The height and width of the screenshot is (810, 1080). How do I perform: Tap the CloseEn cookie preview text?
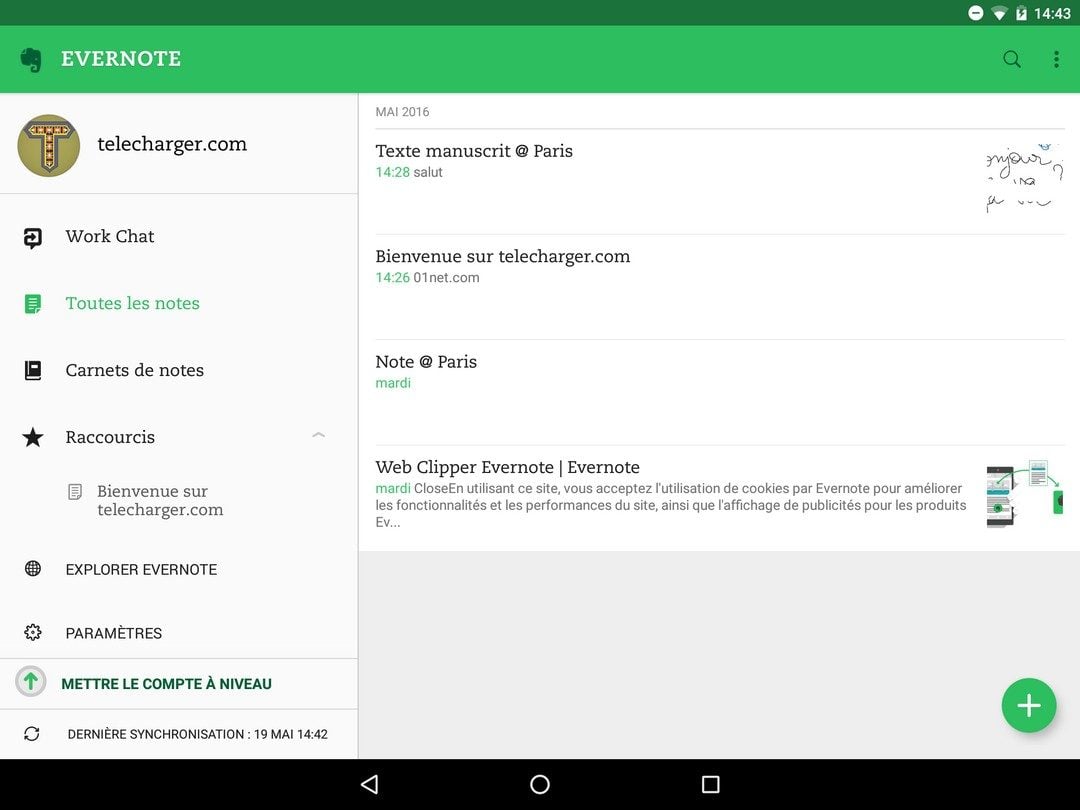(671, 505)
